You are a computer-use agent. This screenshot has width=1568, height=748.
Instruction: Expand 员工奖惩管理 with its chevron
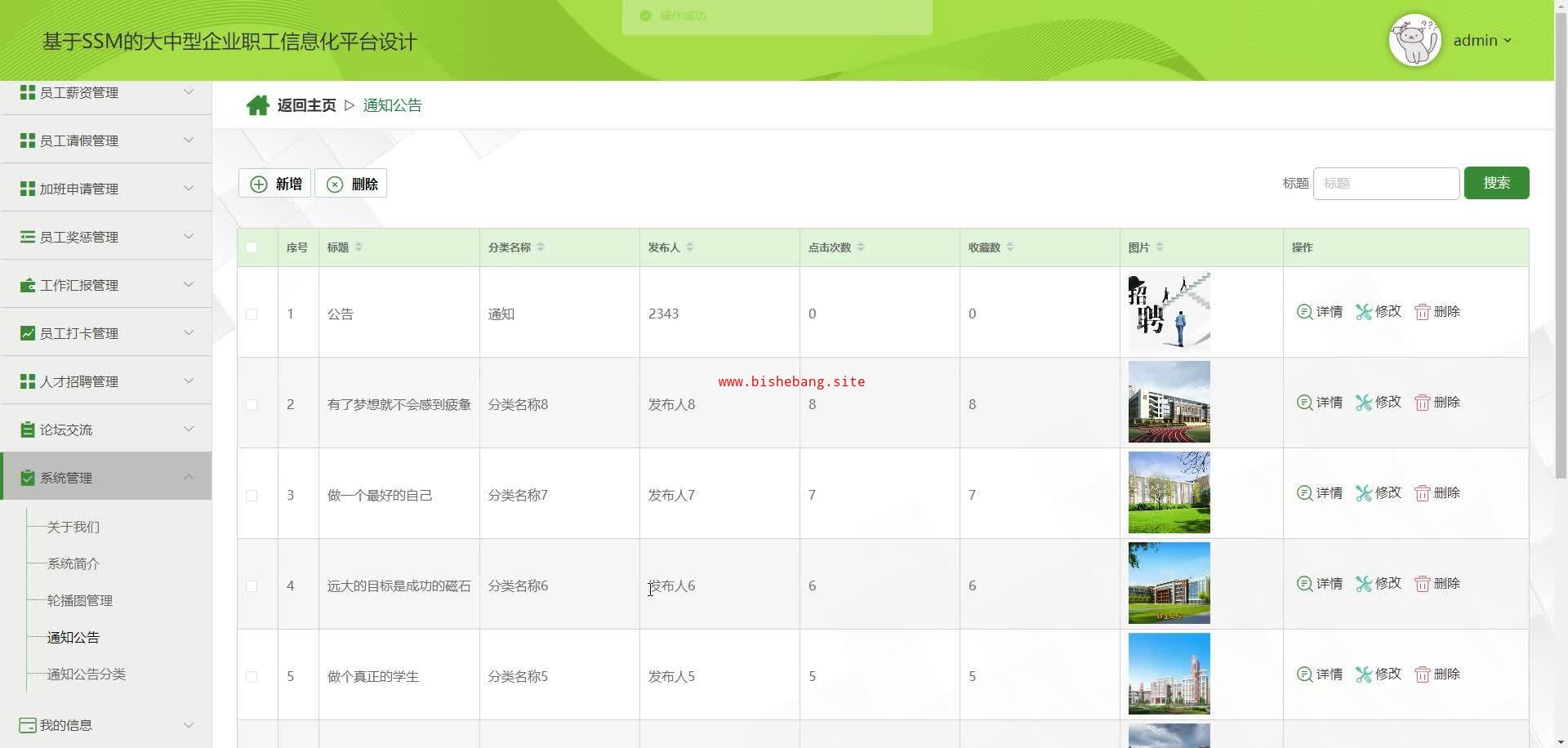pyautogui.click(x=189, y=236)
